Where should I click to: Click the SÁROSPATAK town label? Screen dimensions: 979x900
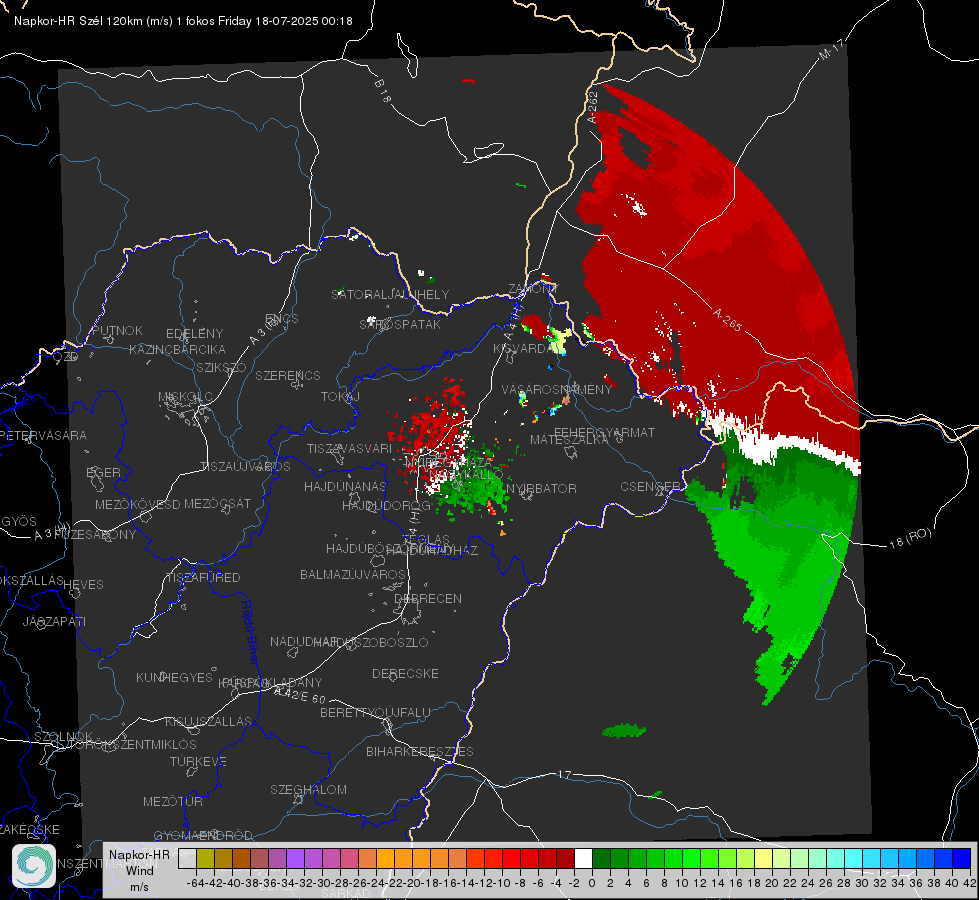pos(400,324)
